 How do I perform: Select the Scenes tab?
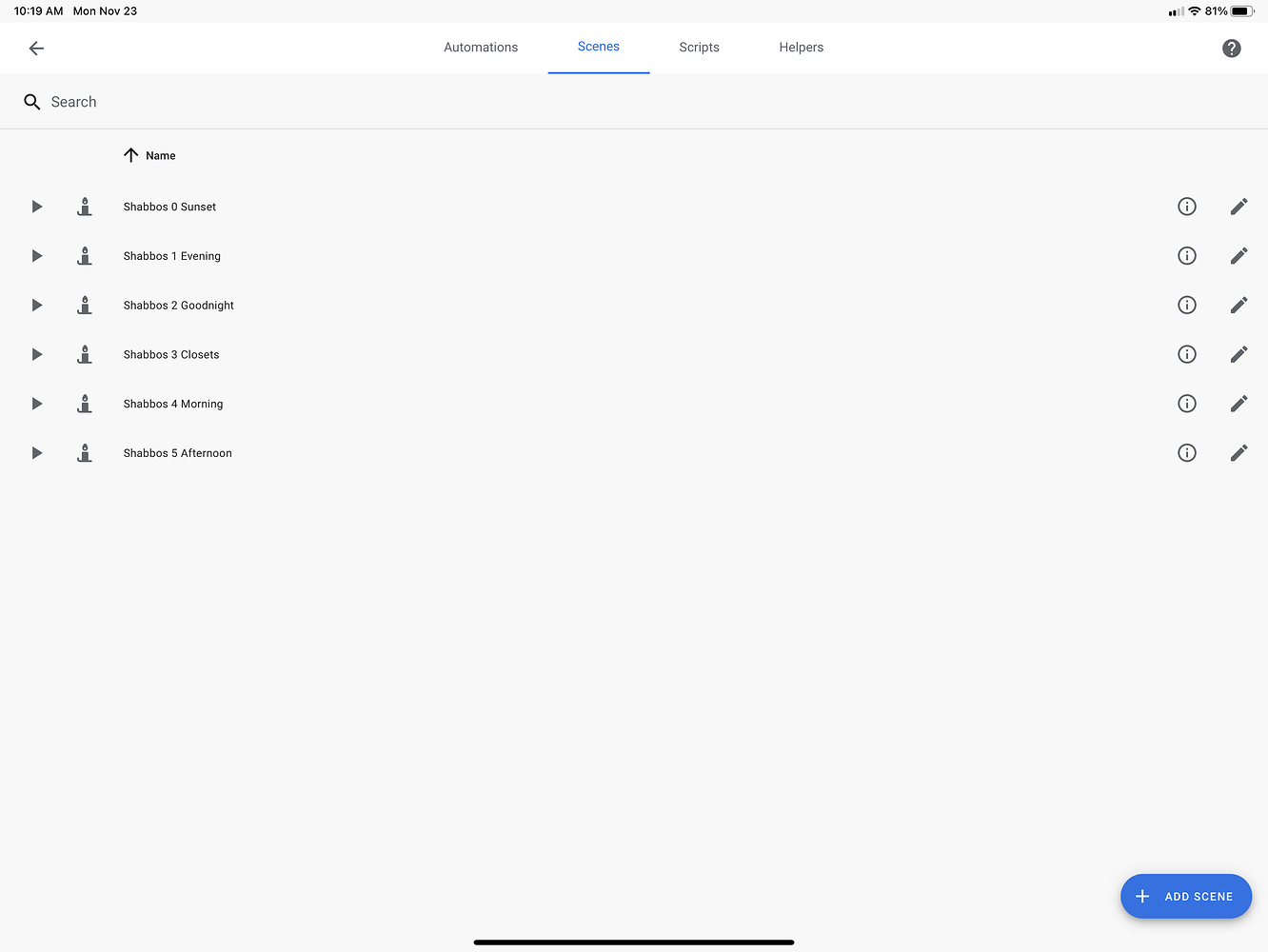point(598,47)
